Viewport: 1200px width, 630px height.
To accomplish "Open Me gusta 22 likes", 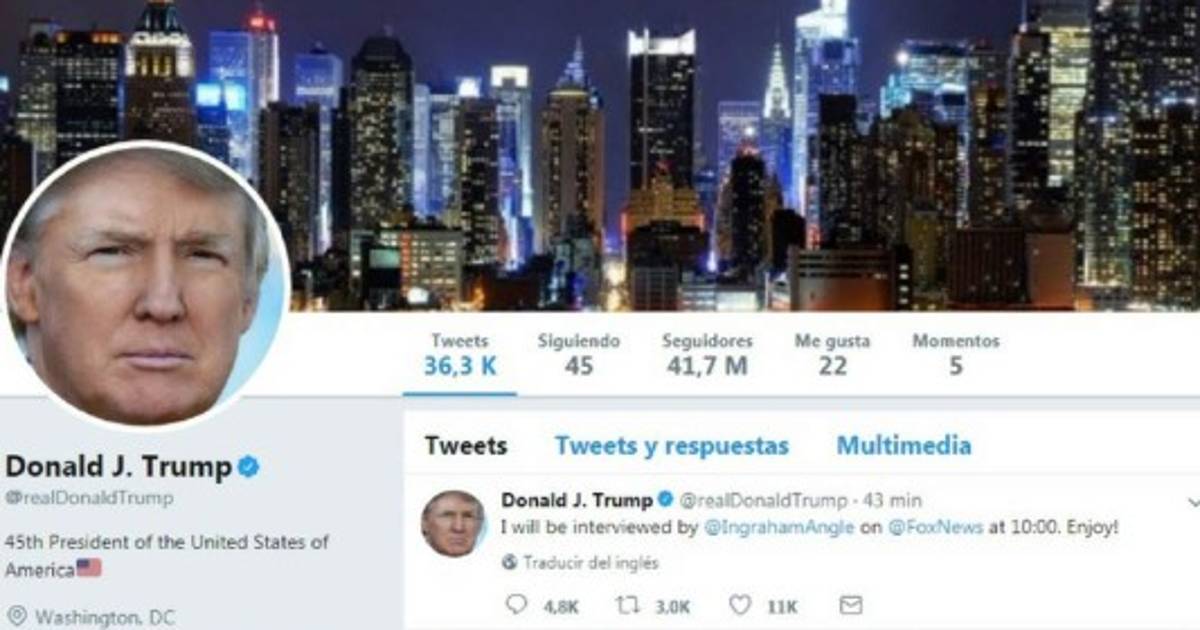I will click(832, 355).
